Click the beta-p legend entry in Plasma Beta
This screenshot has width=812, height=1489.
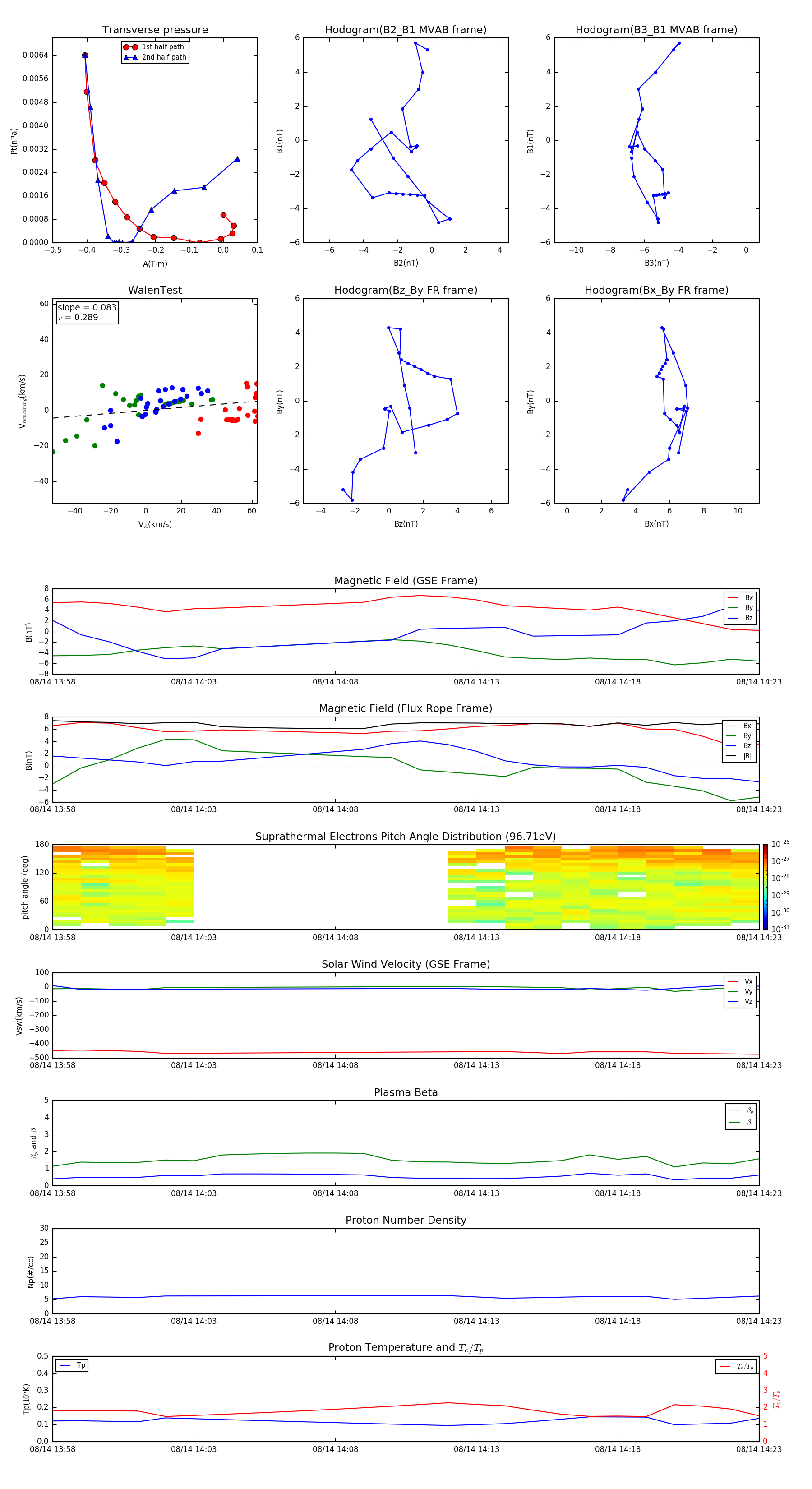[740, 1110]
